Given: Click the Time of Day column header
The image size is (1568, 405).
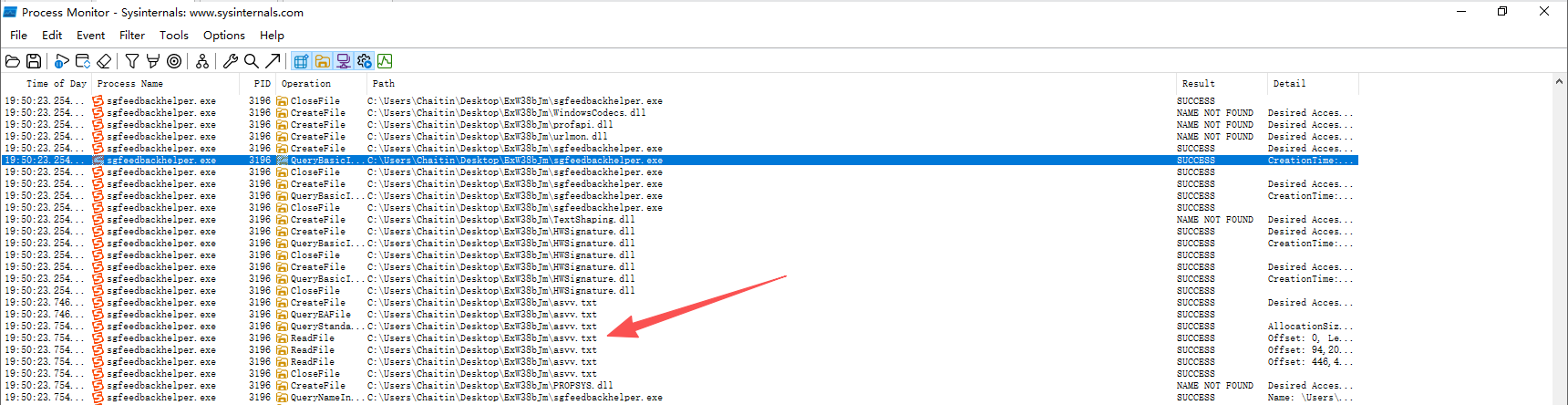Looking at the screenshot, I should click(x=46, y=84).
